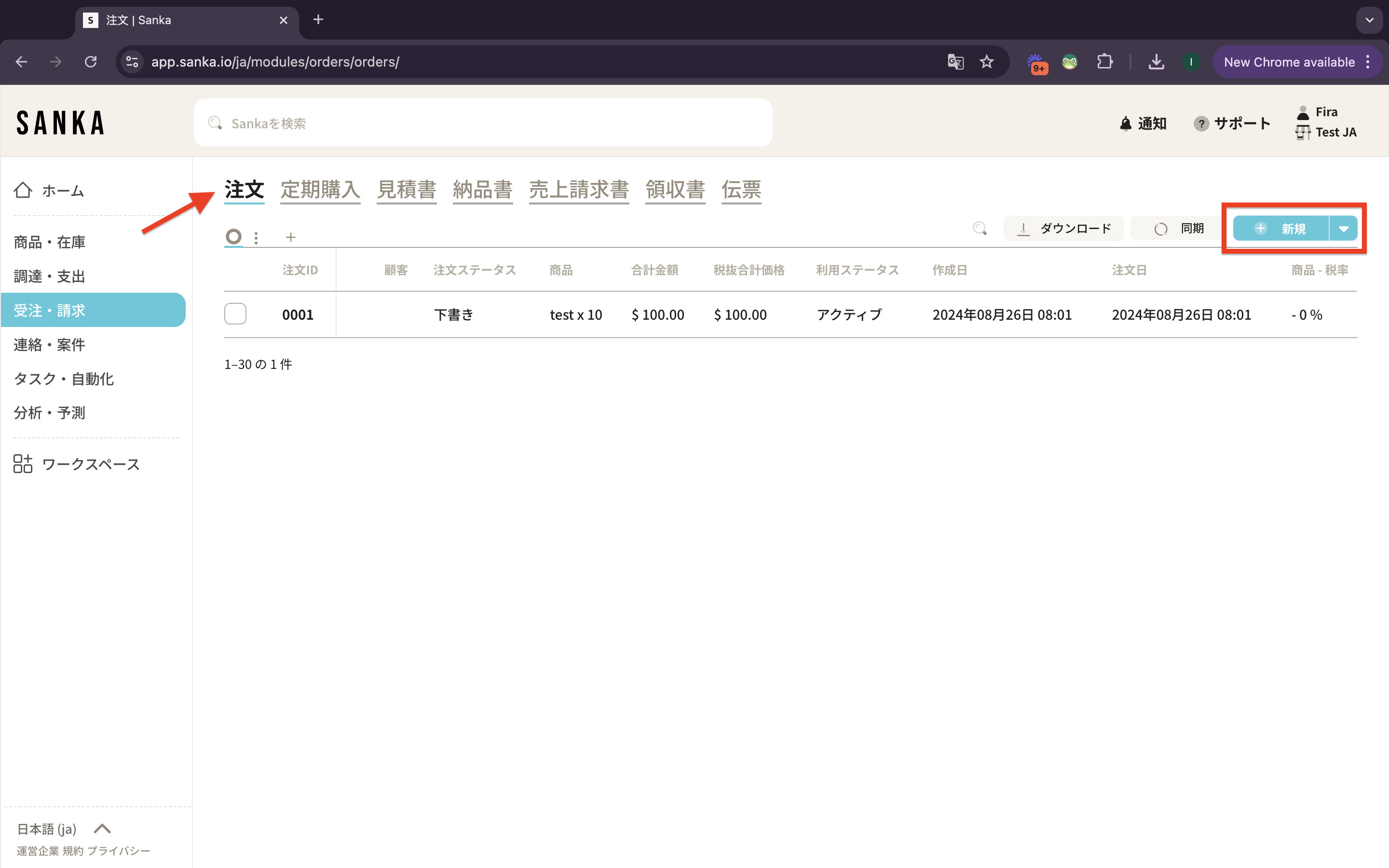
Task: Select the circle view tab icon
Action: 233,236
